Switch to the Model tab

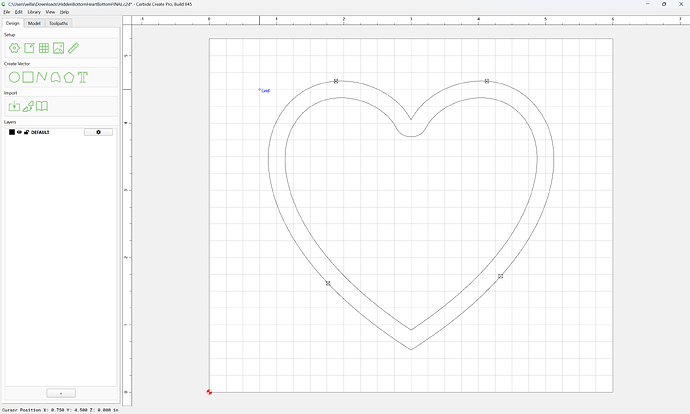[x=34, y=23]
